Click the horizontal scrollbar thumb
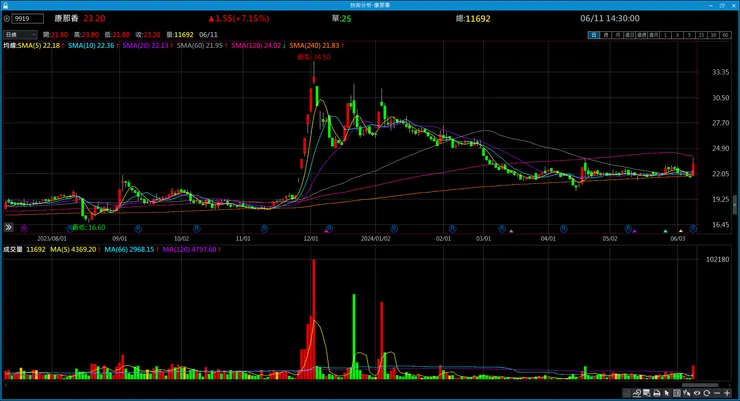This screenshot has height=401, width=740. [700, 385]
